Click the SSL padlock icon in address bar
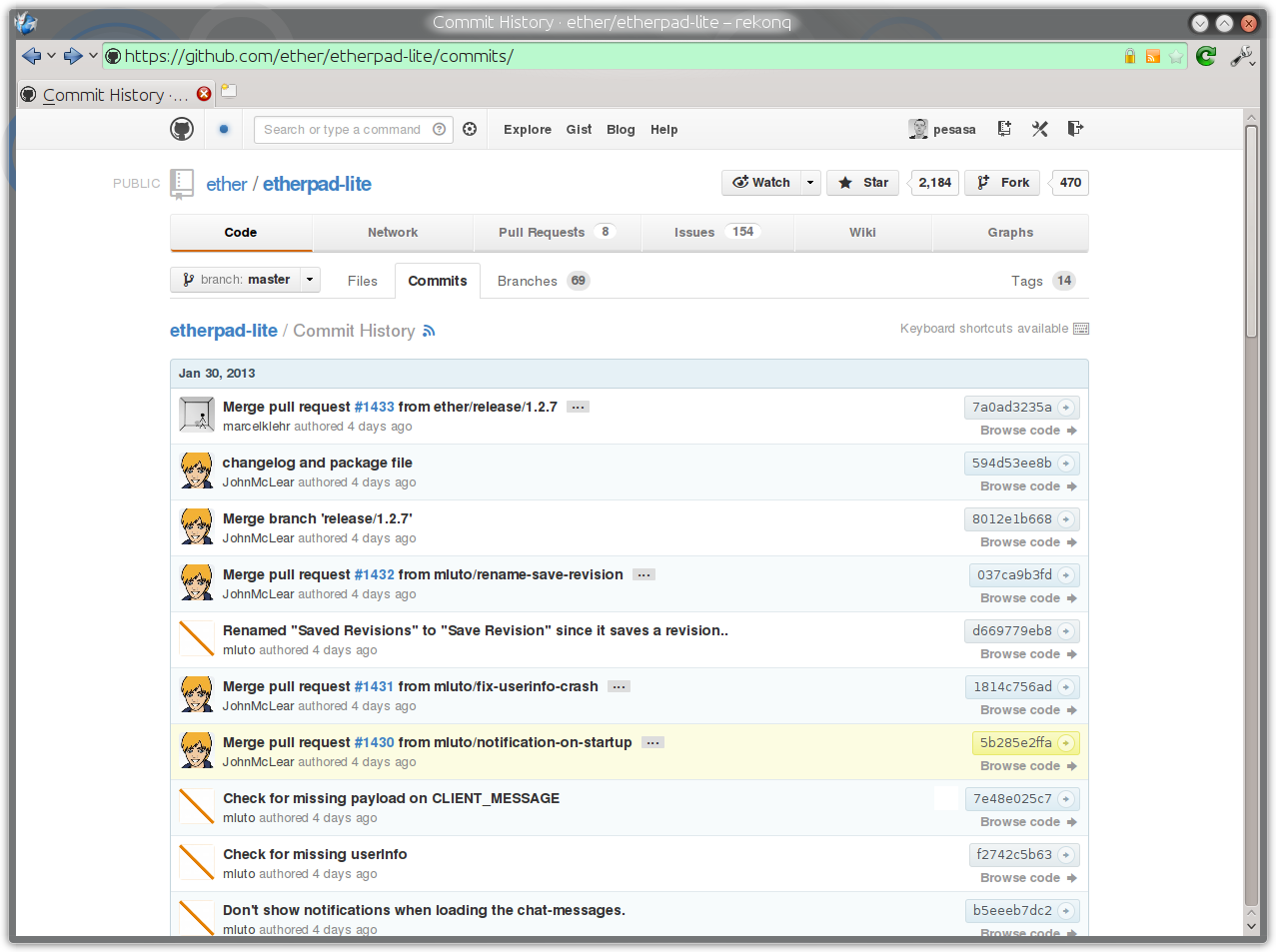Viewport: 1276px width, 952px height. (x=1130, y=56)
